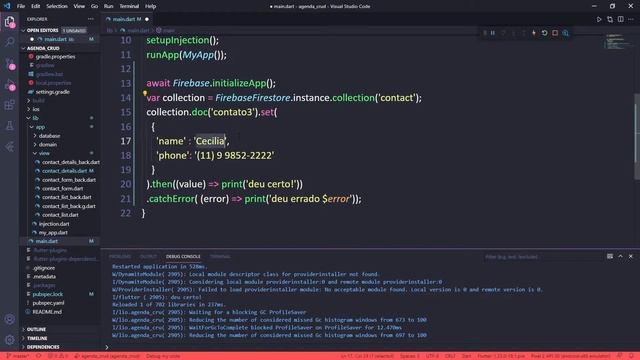640x360 pixels.
Task: Open the Explorer view in activity bar
Action: (x=9, y=21)
